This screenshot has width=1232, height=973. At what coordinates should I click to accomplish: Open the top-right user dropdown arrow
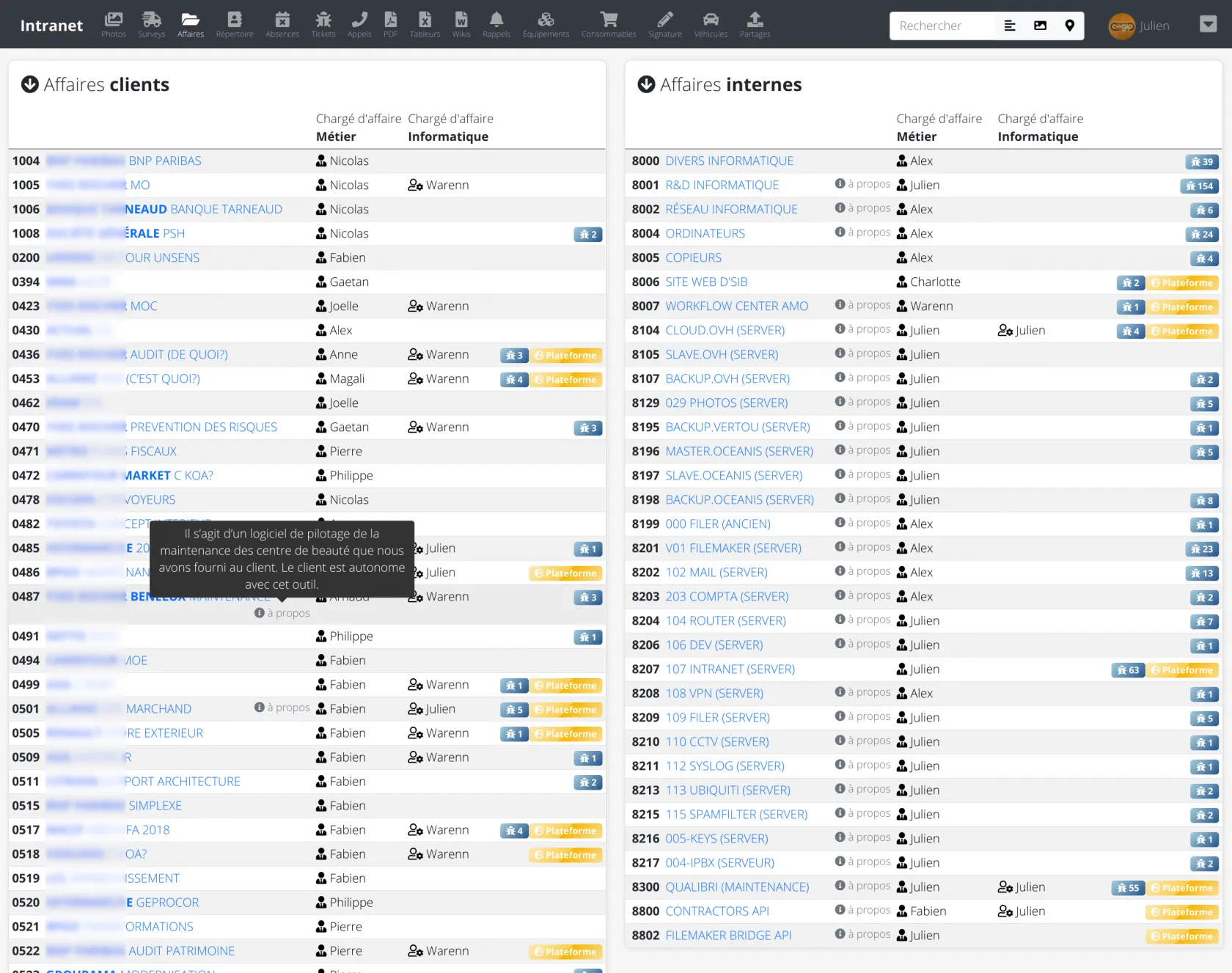[x=1208, y=25]
